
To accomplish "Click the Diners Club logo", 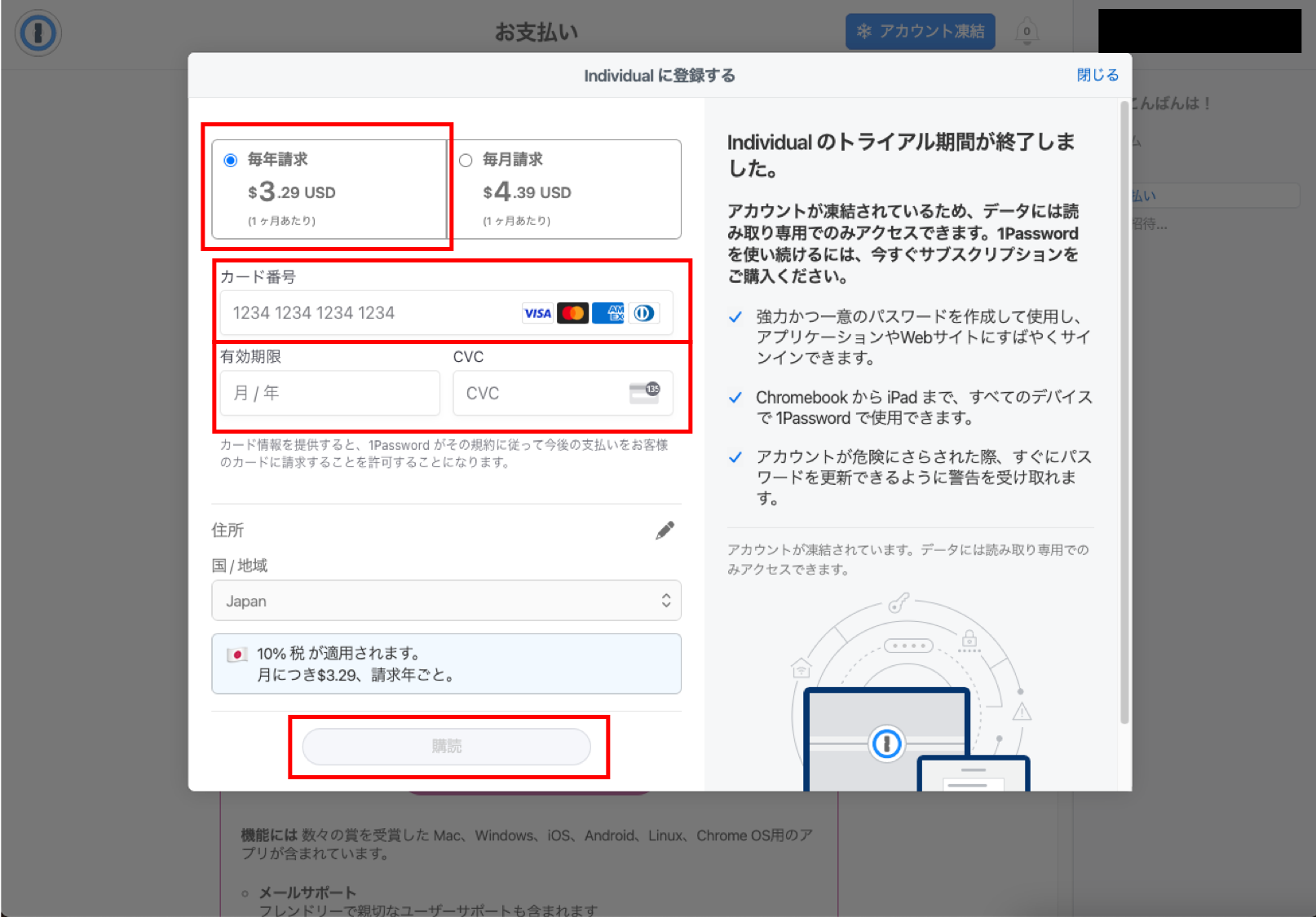I will click(644, 313).
